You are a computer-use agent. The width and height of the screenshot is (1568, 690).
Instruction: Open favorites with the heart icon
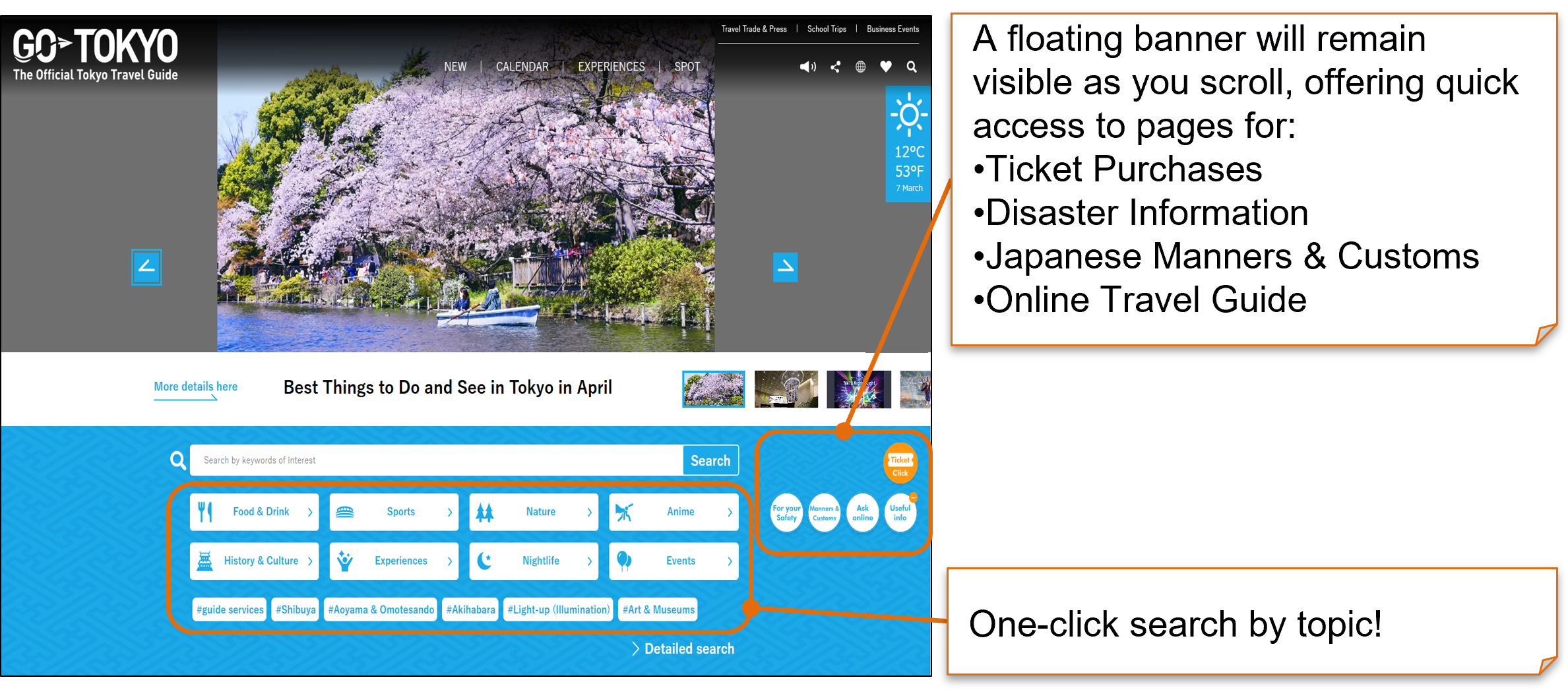click(886, 67)
